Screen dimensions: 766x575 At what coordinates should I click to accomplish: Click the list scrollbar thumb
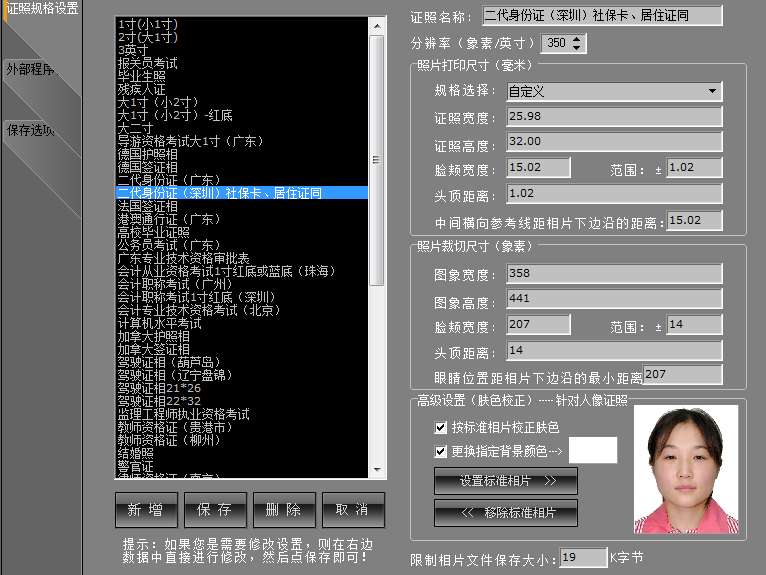(x=377, y=160)
